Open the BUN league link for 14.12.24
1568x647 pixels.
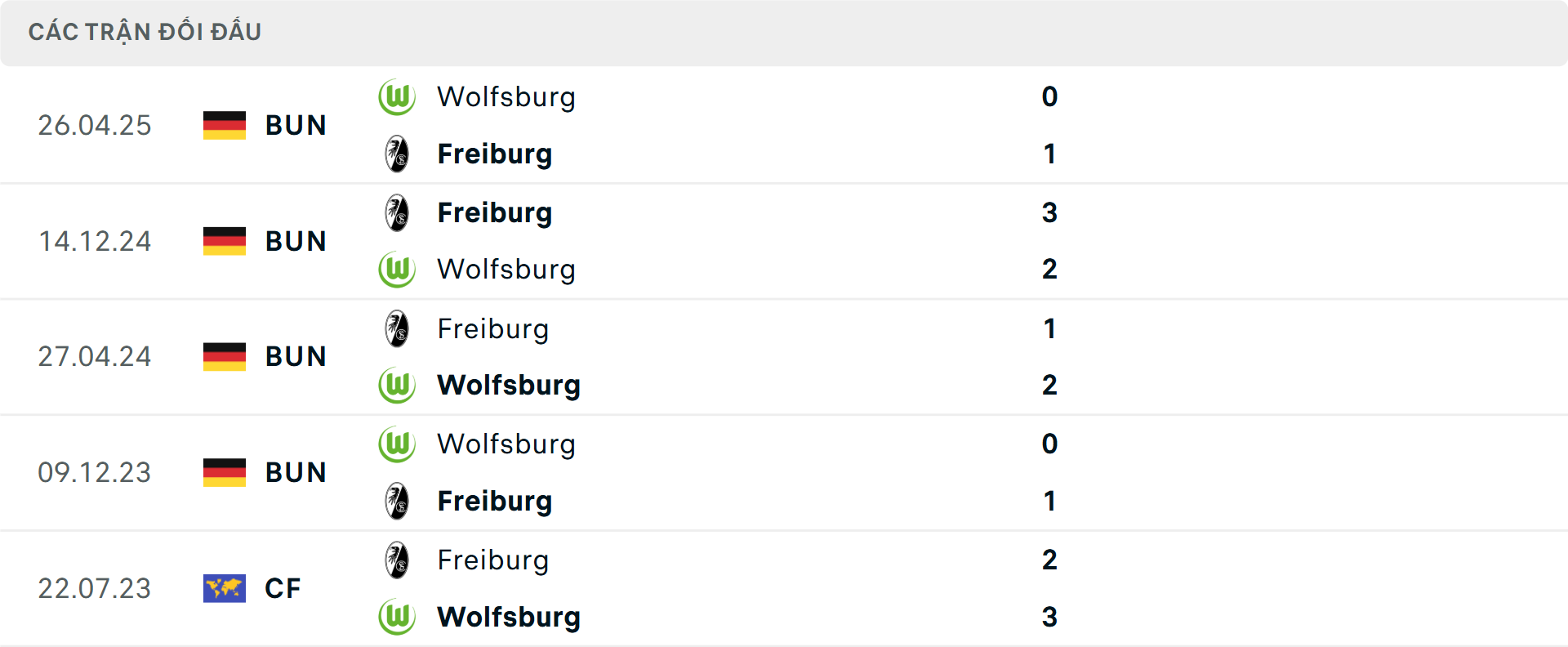click(296, 241)
